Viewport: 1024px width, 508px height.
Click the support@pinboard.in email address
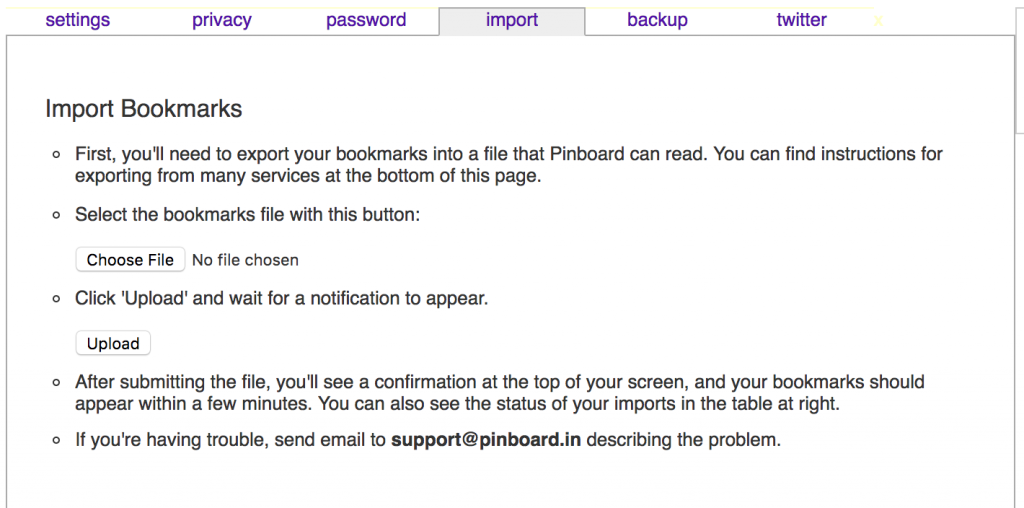coord(486,440)
